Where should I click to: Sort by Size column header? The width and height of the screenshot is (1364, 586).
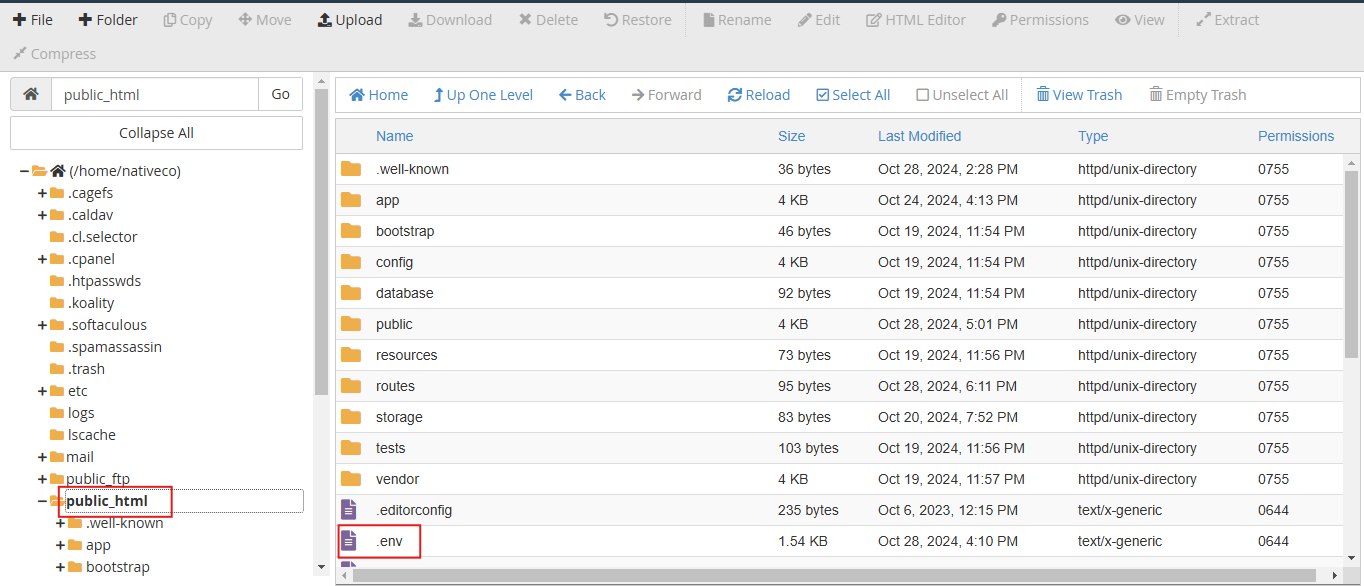click(791, 136)
